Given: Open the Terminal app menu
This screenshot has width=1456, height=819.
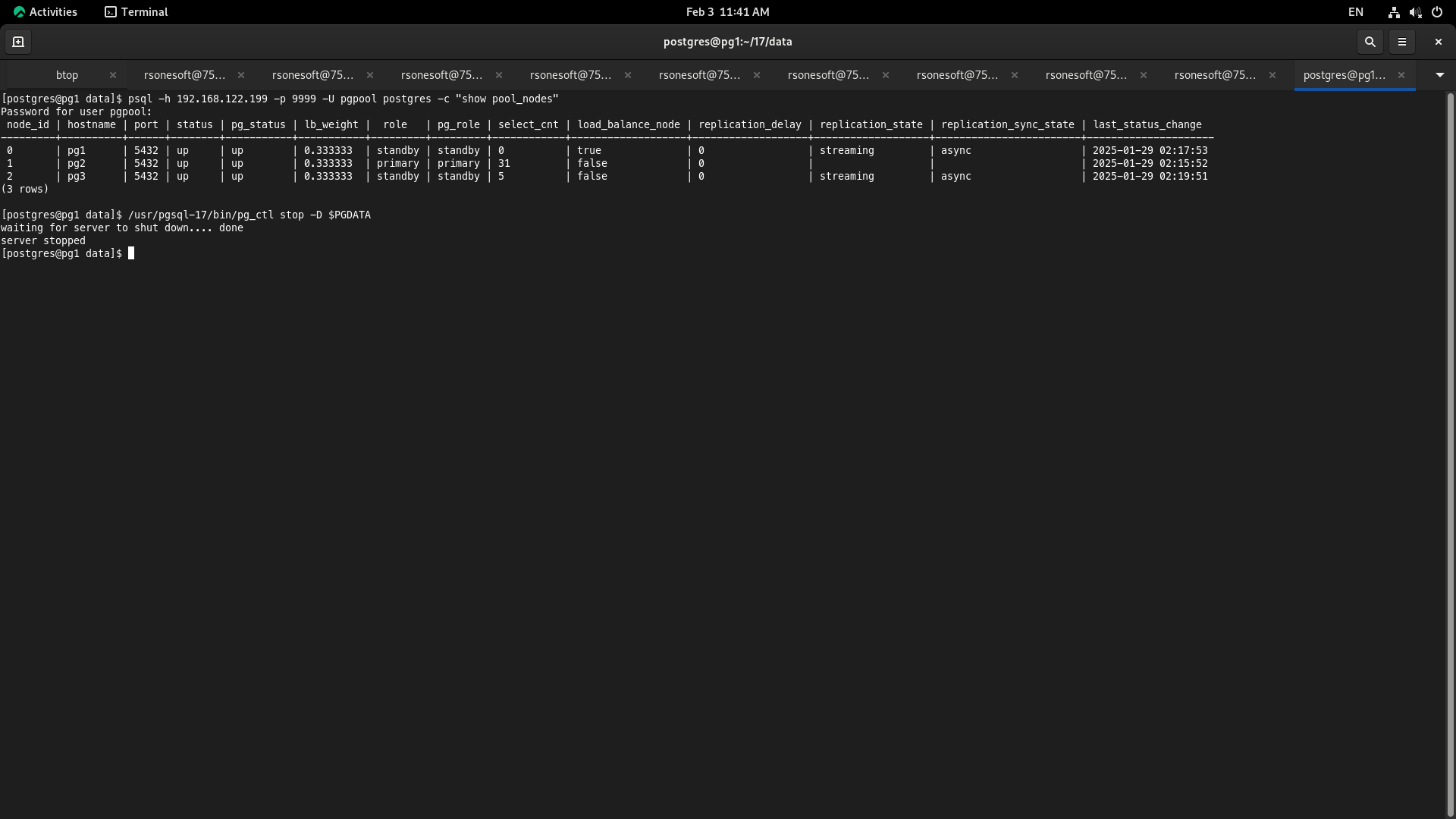Looking at the screenshot, I should [x=136, y=12].
